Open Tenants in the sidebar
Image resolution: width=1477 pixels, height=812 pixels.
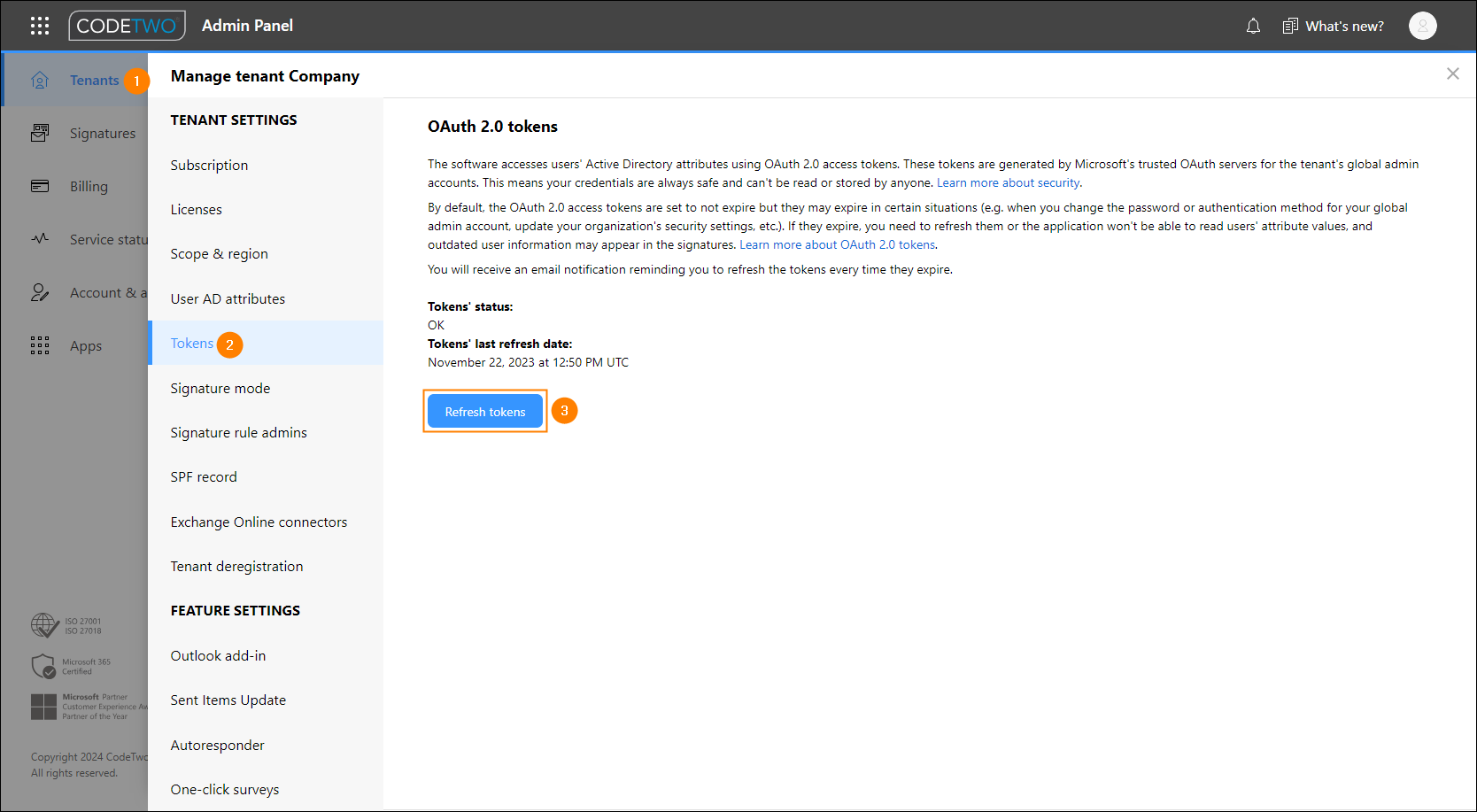tap(74, 80)
